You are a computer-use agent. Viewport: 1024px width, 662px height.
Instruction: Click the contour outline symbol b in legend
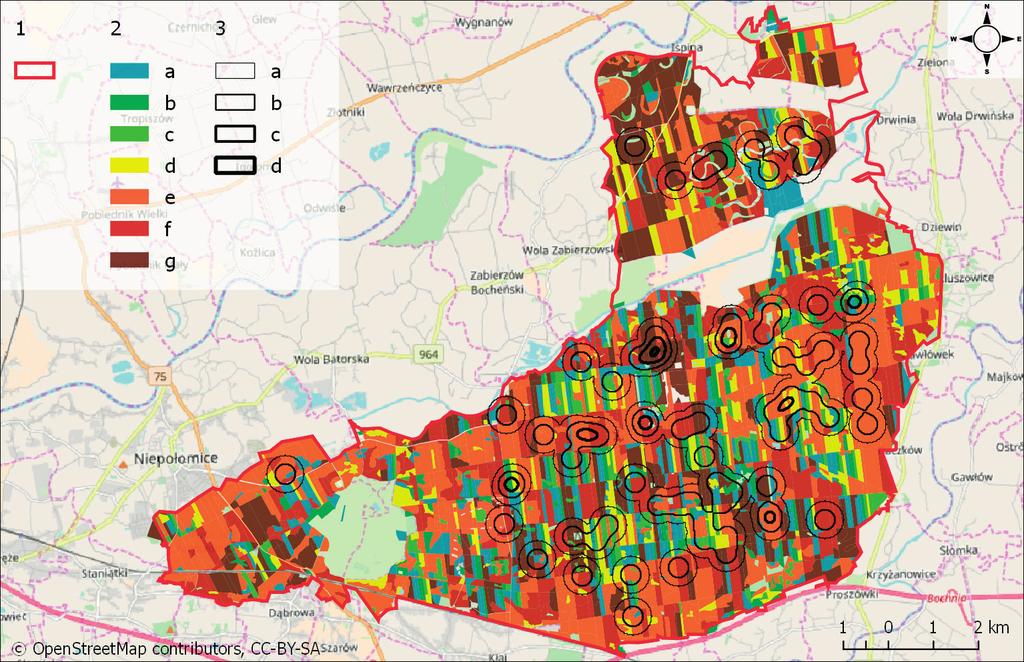[235, 102]
